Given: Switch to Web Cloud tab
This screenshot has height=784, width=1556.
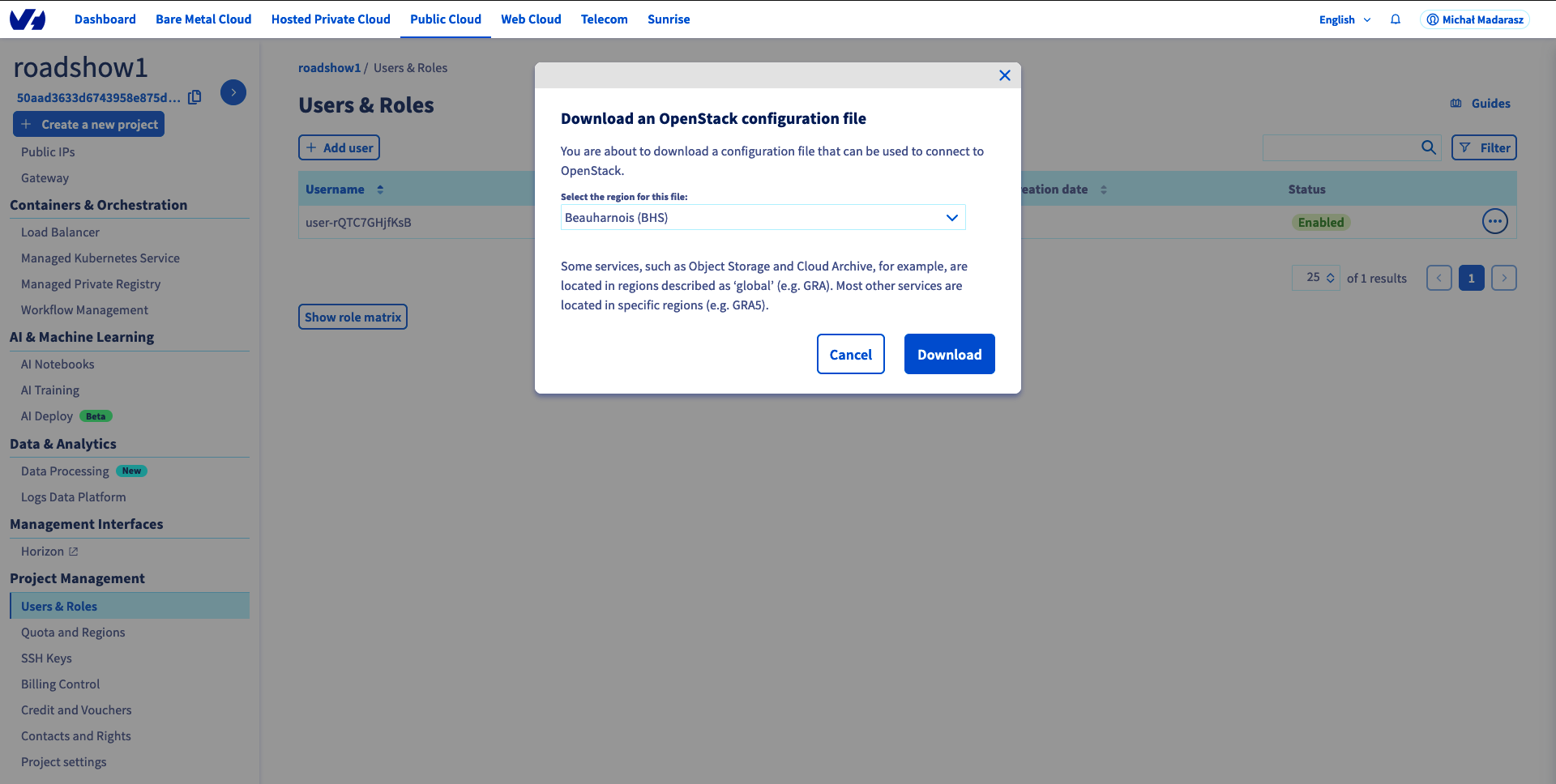Looking at the screenshot, I should pyautogui.click(x=531, y=19).
